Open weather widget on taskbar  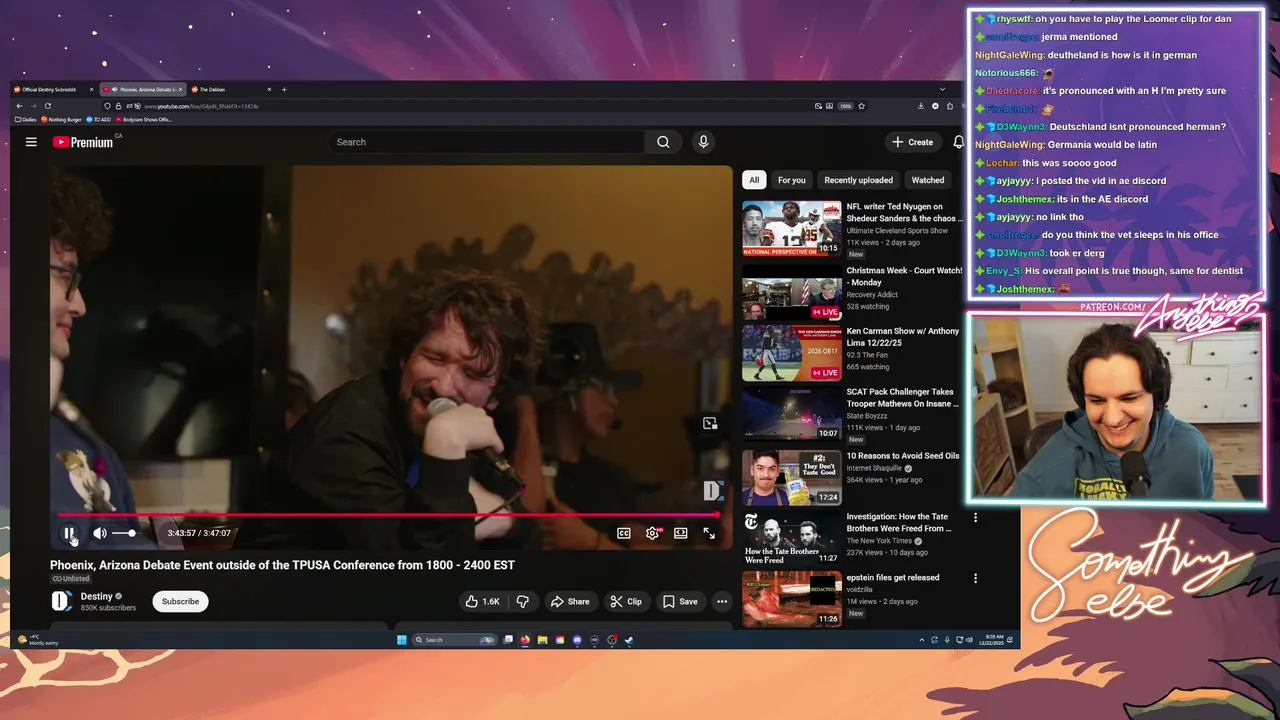pos(39,640)
